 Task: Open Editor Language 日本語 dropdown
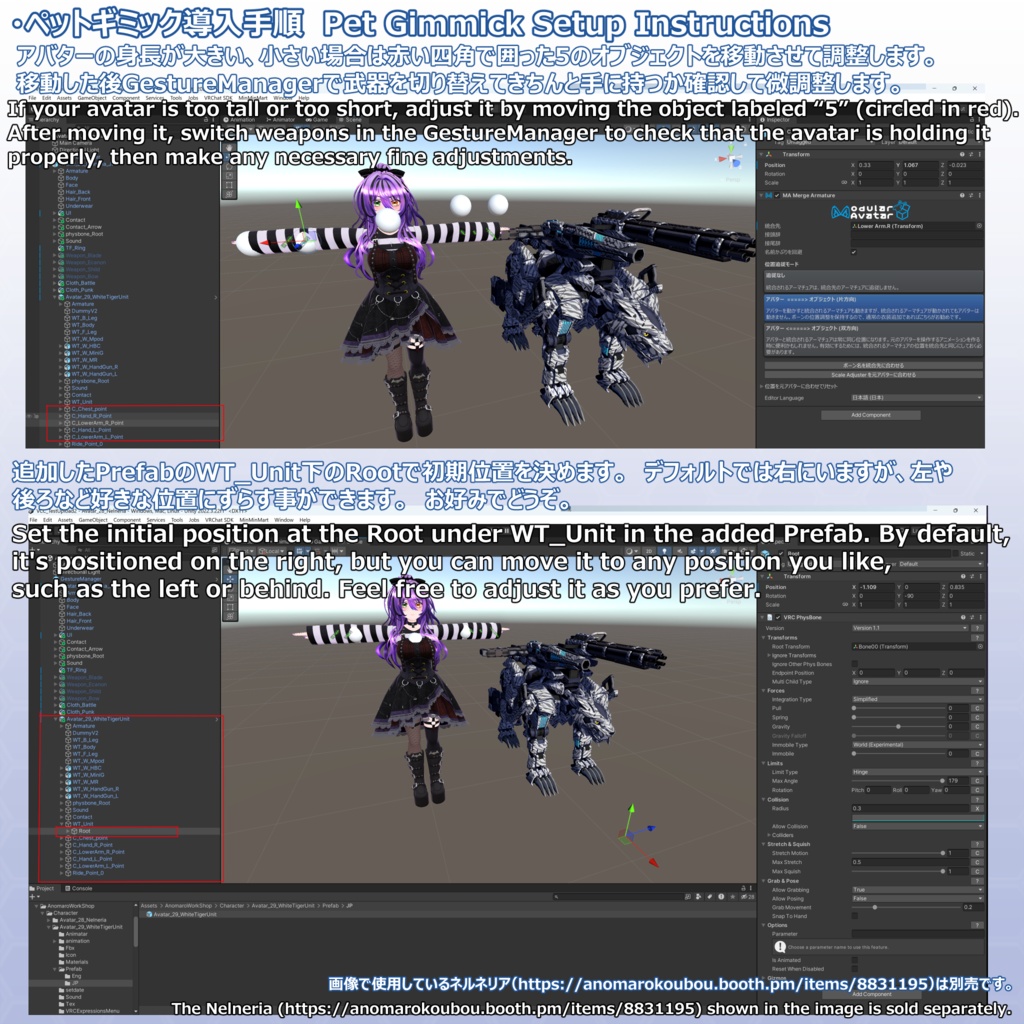pos(917,398)
